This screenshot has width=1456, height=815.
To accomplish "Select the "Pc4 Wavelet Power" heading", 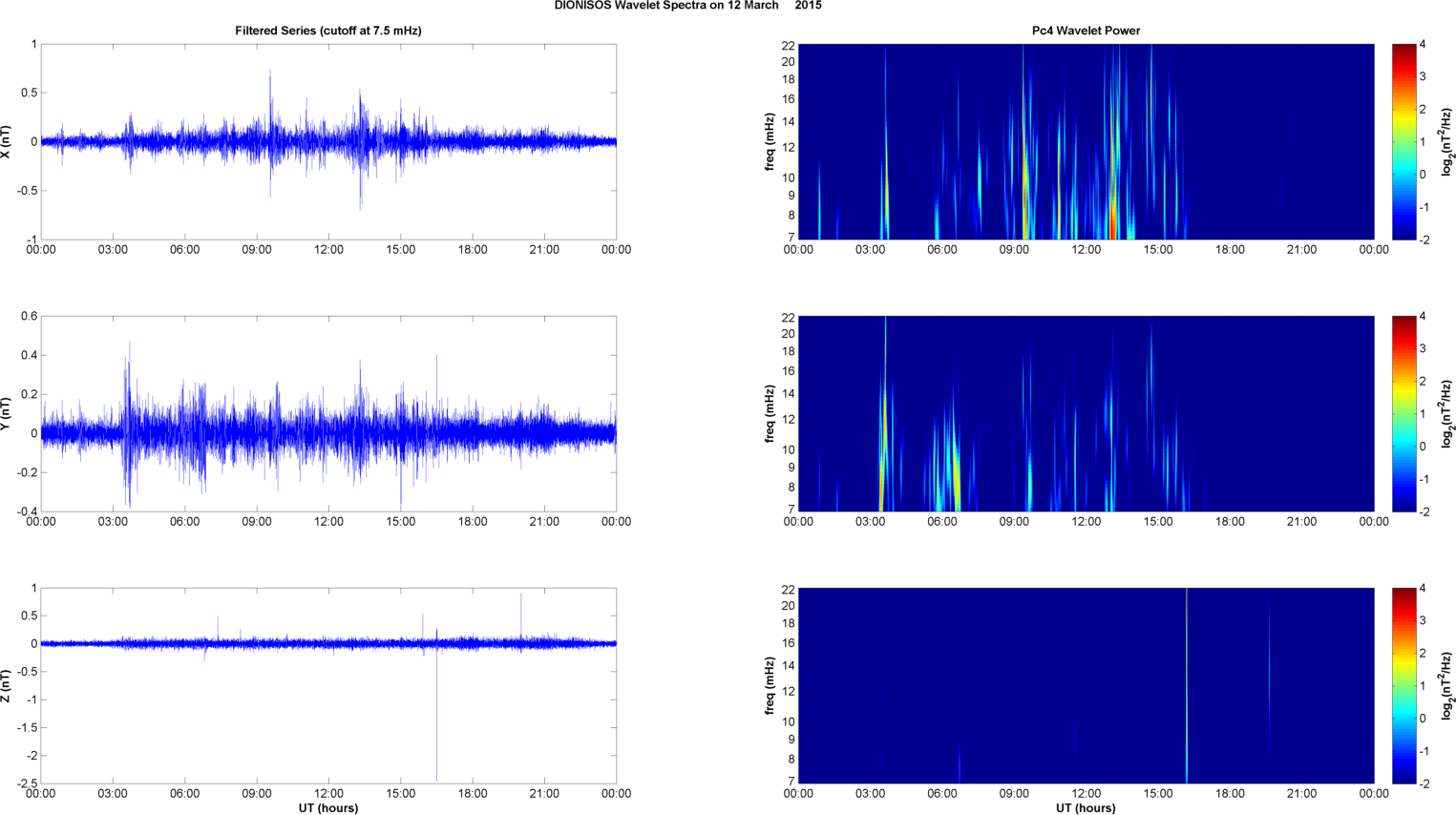I will coord(1086,31).
